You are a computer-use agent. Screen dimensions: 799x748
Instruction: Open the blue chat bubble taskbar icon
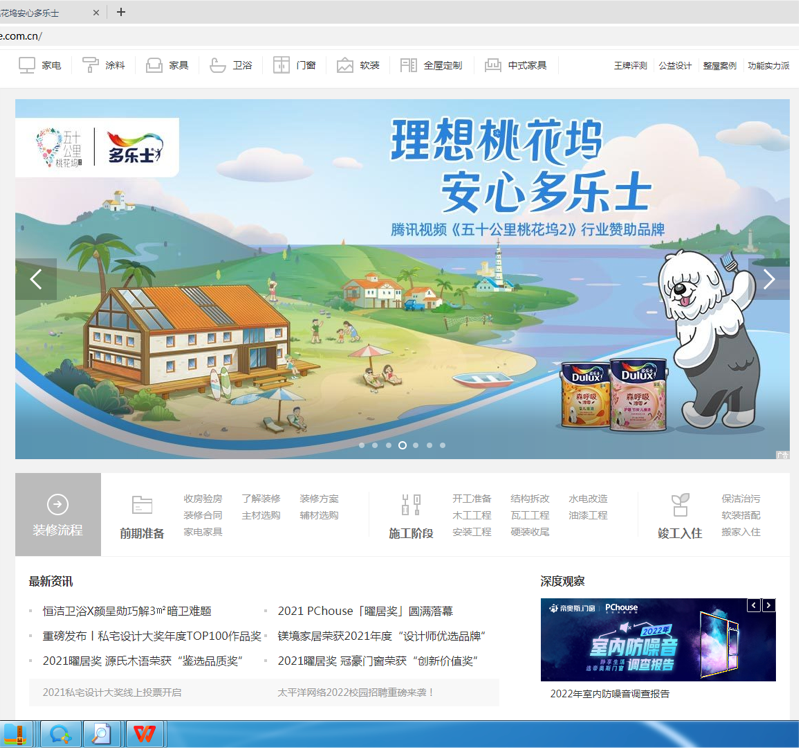(x=60, y=734)
